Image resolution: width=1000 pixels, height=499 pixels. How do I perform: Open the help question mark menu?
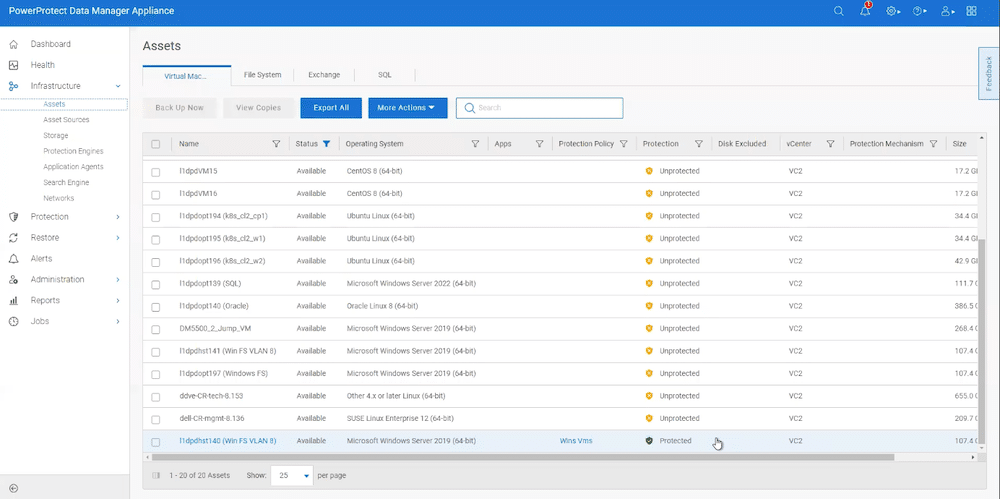pos(920,11)
